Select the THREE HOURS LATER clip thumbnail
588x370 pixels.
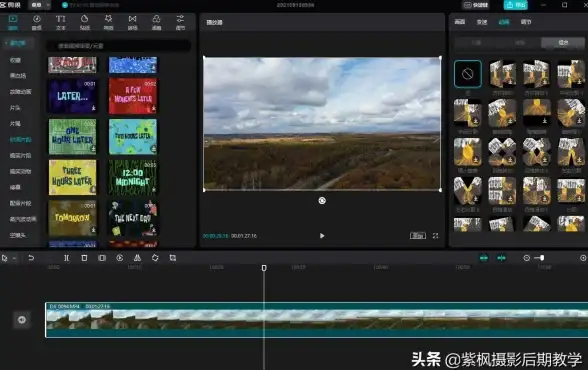tap(72, 177)
